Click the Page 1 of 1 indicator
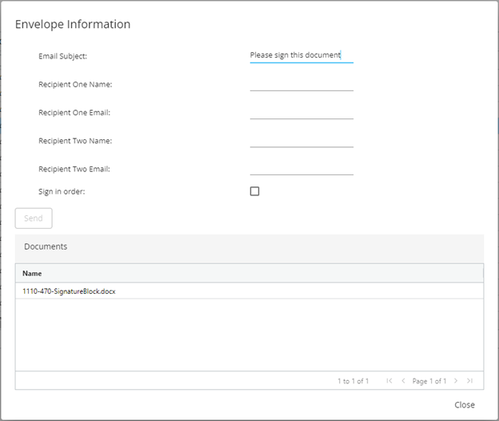The width and height of the screenshot is (499, 421). tap(429, 381)
